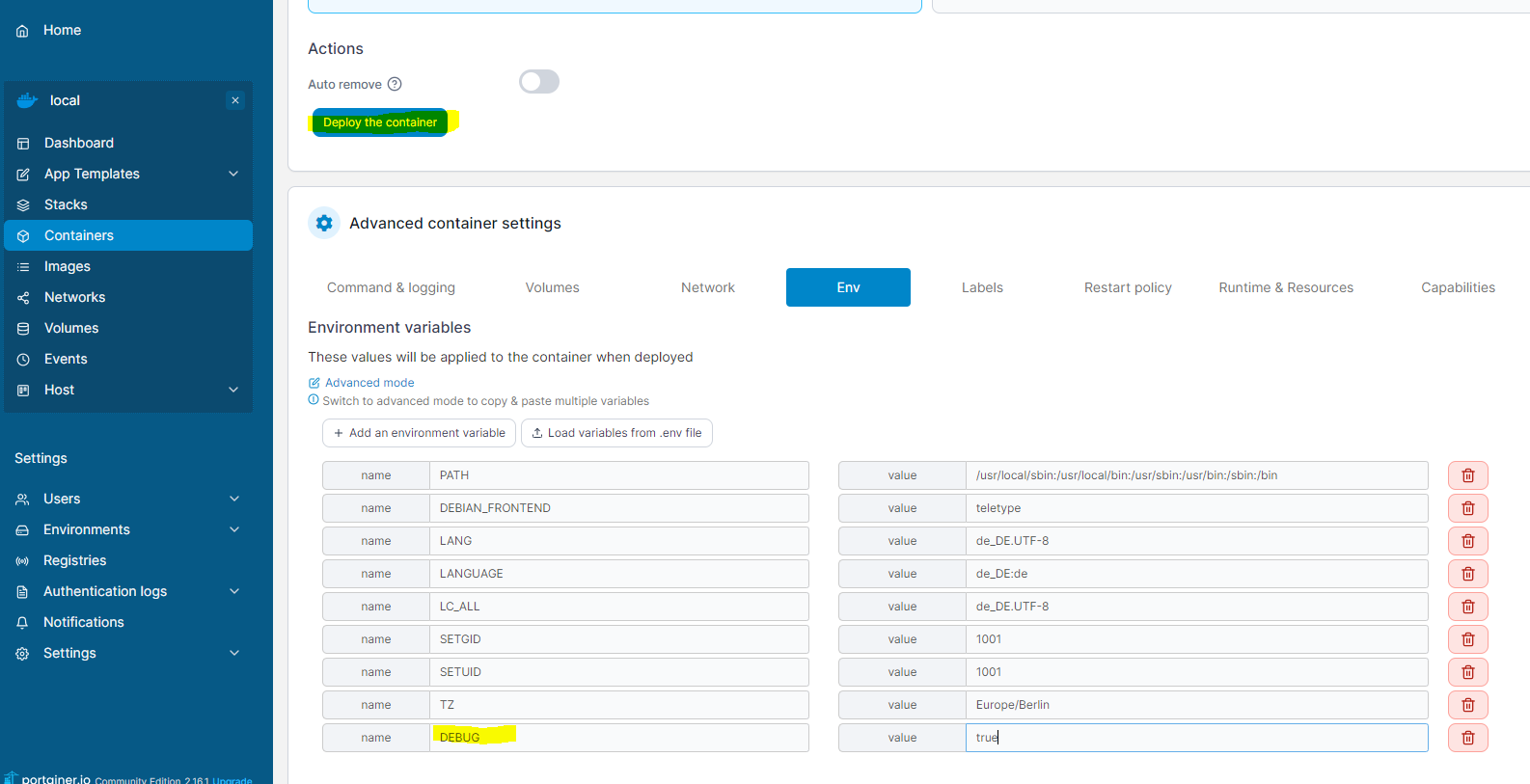Viewport: 1530px width, 784px height.
Task: Click the Images list icon
Action: click(23, 267)
